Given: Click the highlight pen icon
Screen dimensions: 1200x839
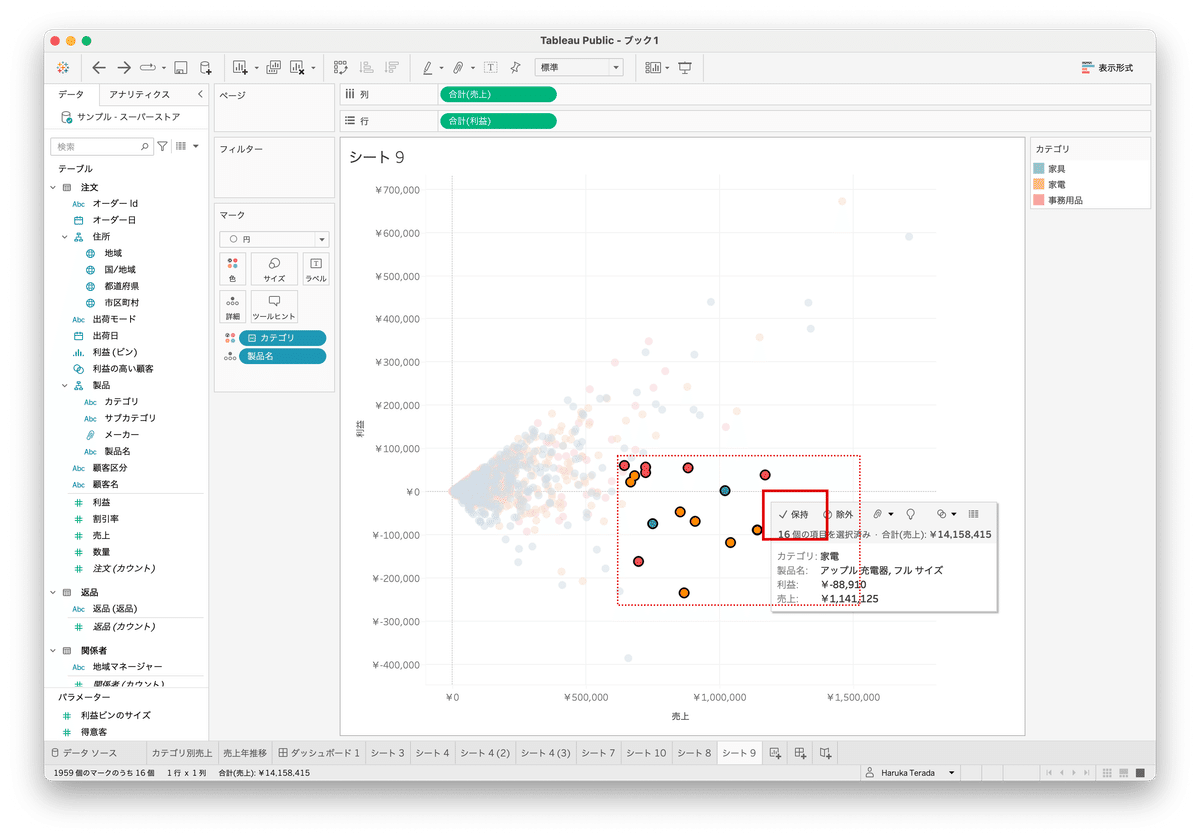Looking at the screenshot, I should pyautogui.click(x=427, y=67).
